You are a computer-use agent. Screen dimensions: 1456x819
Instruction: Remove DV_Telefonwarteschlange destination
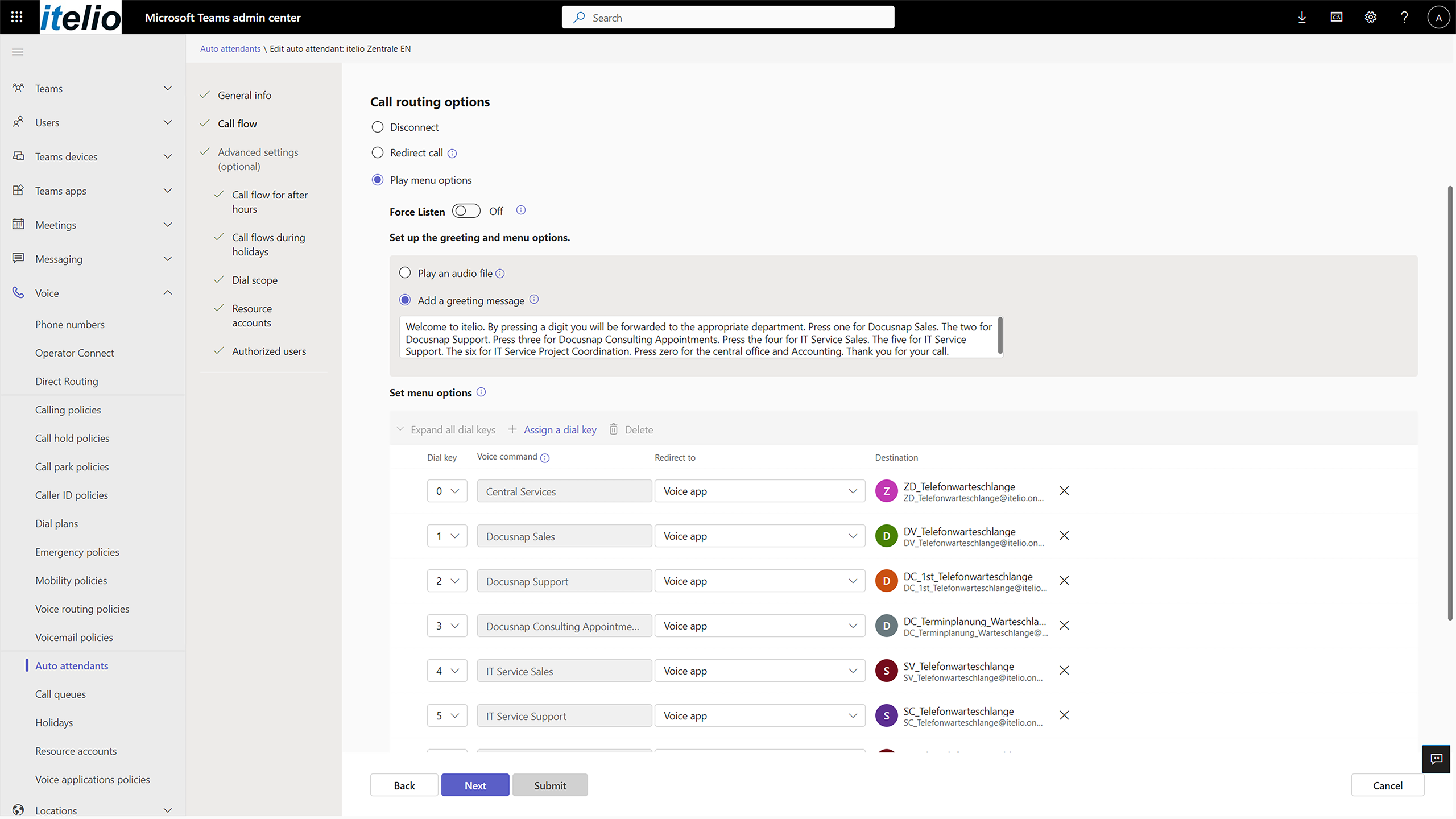tap(1064, 535)
